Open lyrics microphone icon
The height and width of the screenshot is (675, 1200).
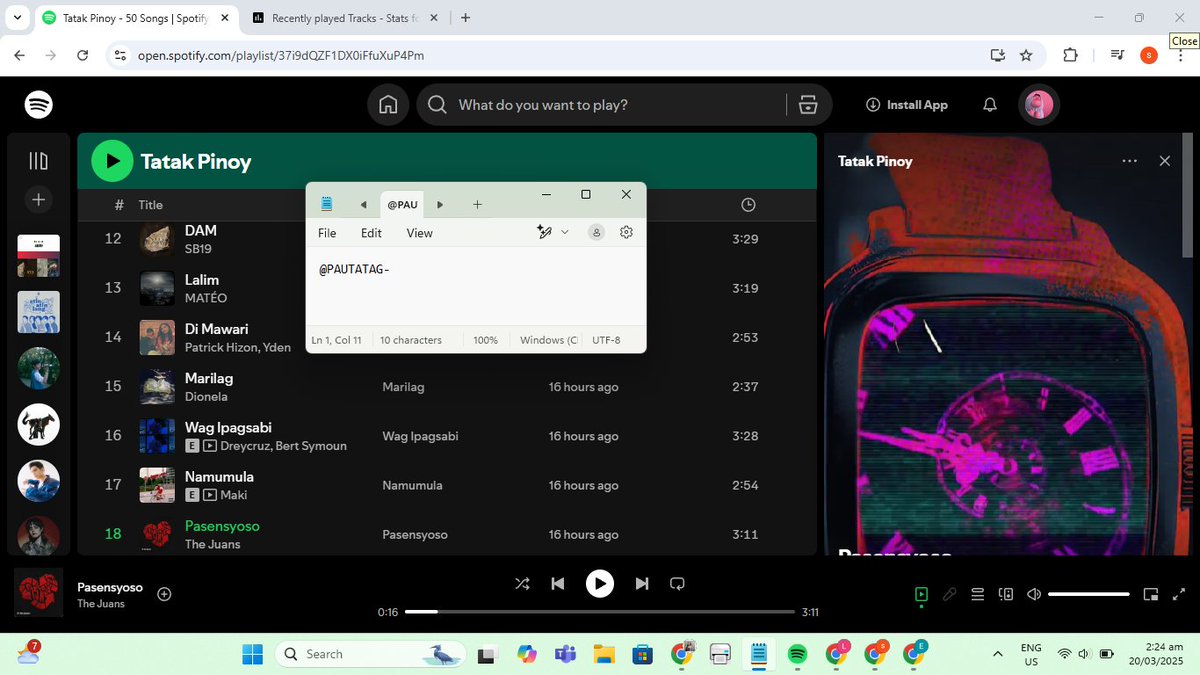(950, 594)
